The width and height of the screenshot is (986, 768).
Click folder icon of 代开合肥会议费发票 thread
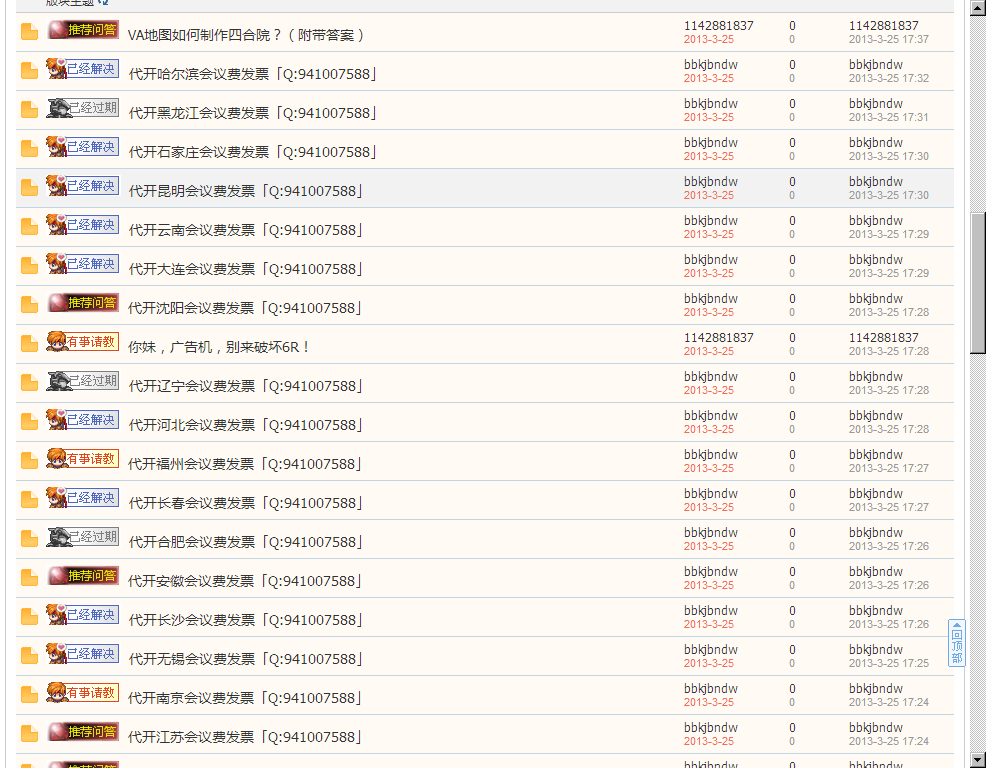[29, 538]
